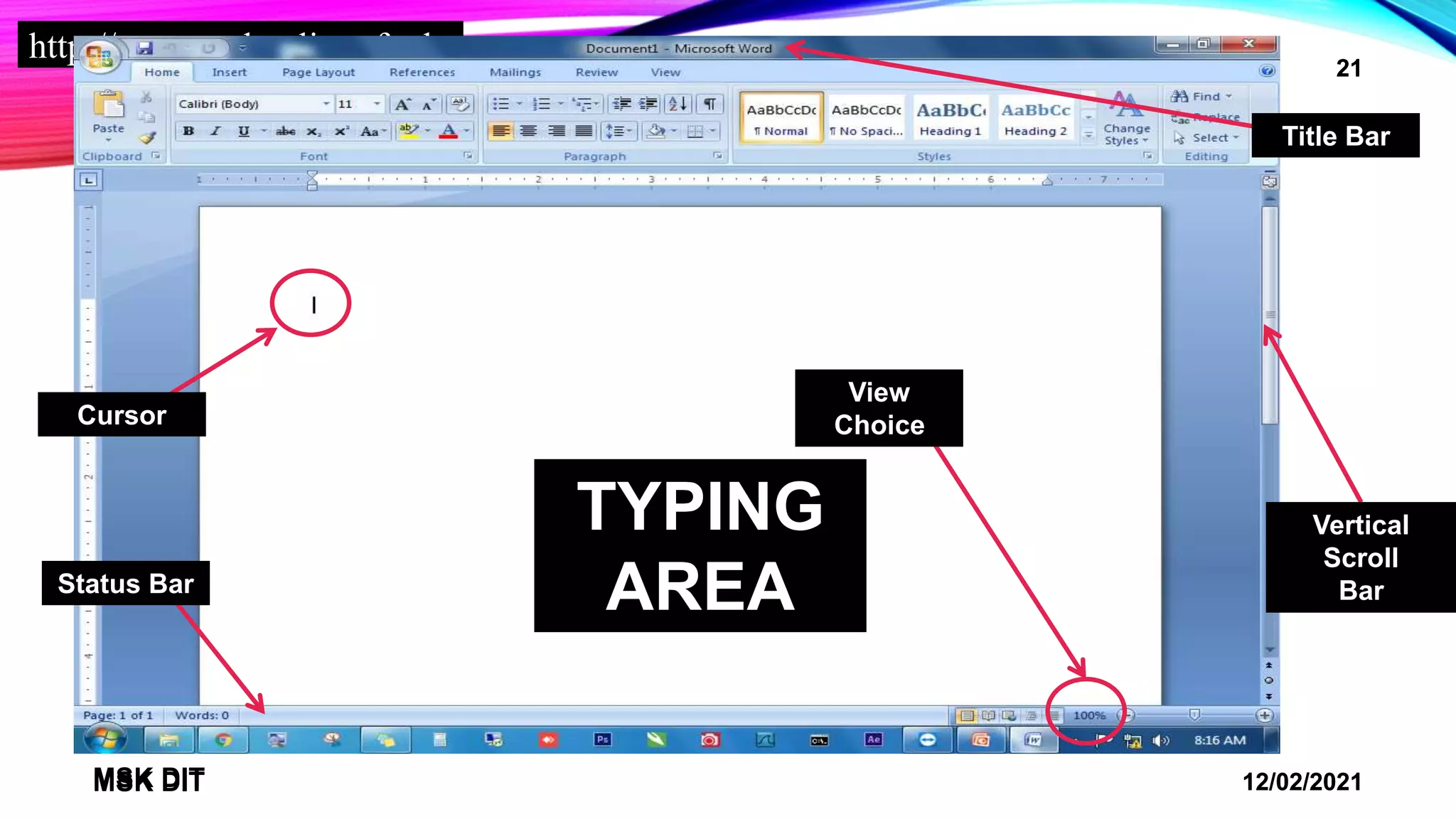Click the Format Painter brush icon
This screenshot has height=819, width=1456.
[147, 138]
